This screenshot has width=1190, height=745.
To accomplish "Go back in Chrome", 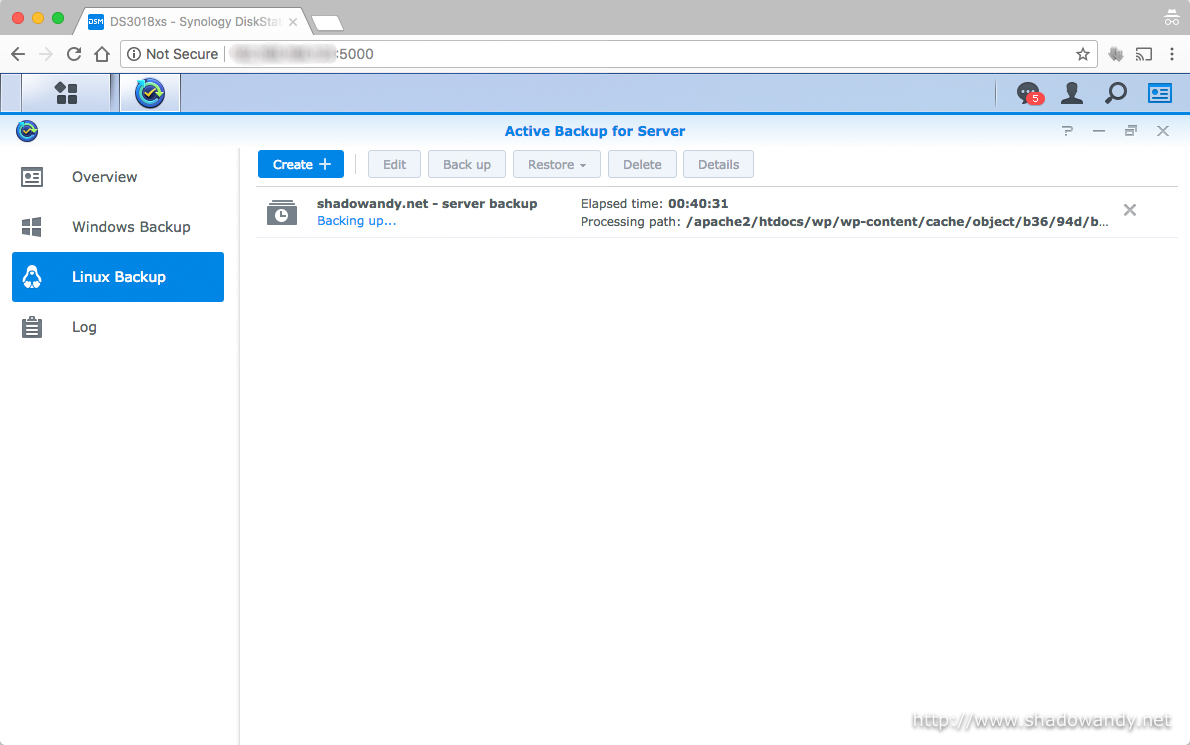I will pos(18,54).
